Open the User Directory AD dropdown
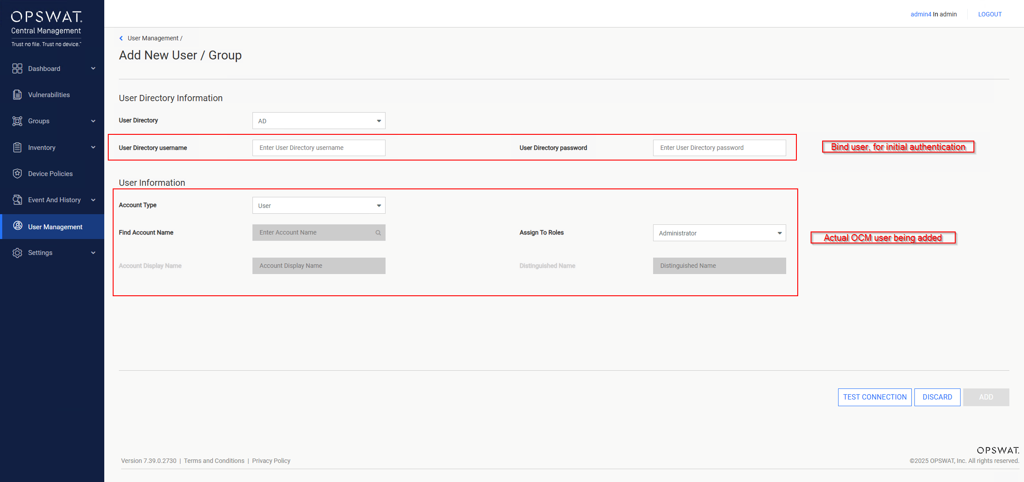This screenshot has width=1024, height=482. [x=319, y=121]
